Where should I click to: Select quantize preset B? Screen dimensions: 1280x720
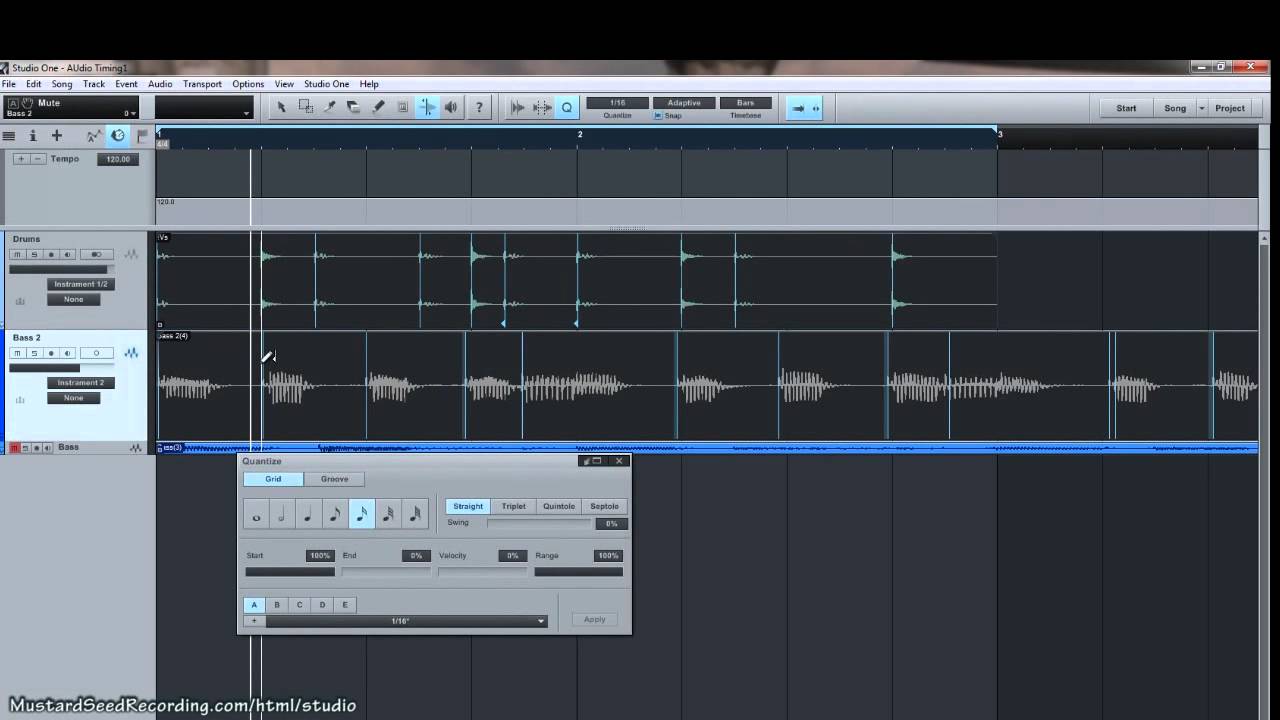(277, 605)
